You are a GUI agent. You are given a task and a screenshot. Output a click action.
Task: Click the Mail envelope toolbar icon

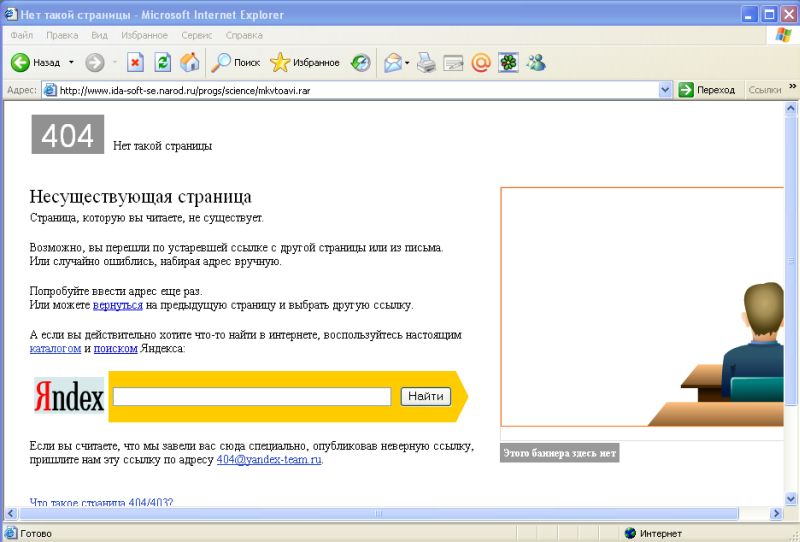(x=393, y=63)
